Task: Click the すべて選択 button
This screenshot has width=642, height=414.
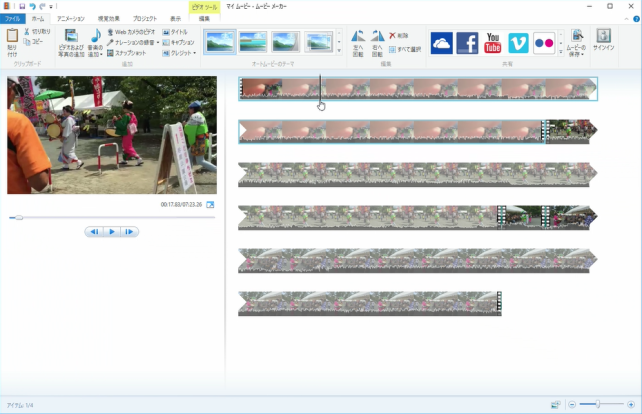Action: tap(403, 47)
